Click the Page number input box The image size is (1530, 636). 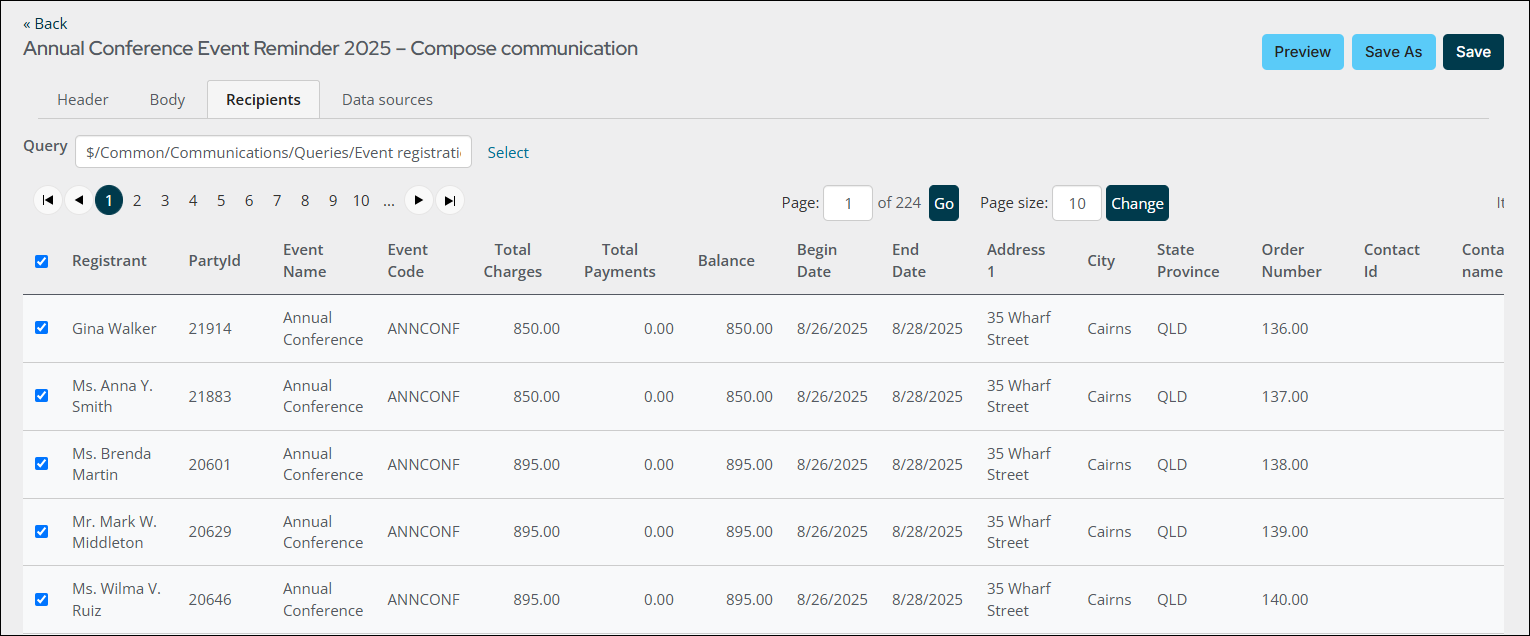point(847,203)
